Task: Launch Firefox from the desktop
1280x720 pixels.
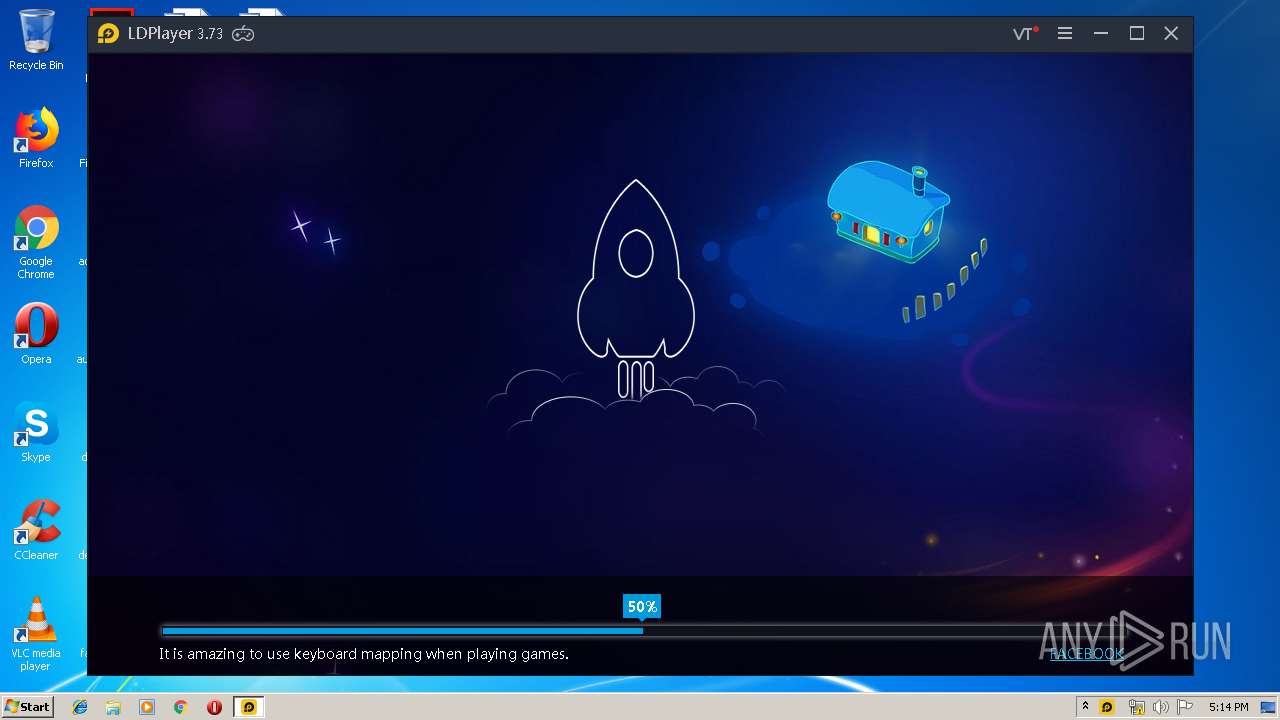Action: pyautogui.click(x=36, y=139)
